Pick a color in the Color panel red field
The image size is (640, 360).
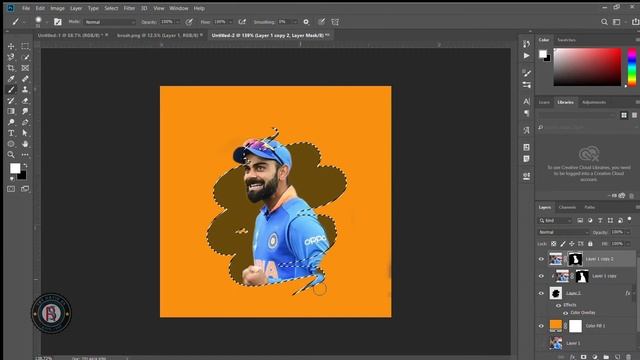(x=587, y=67)
